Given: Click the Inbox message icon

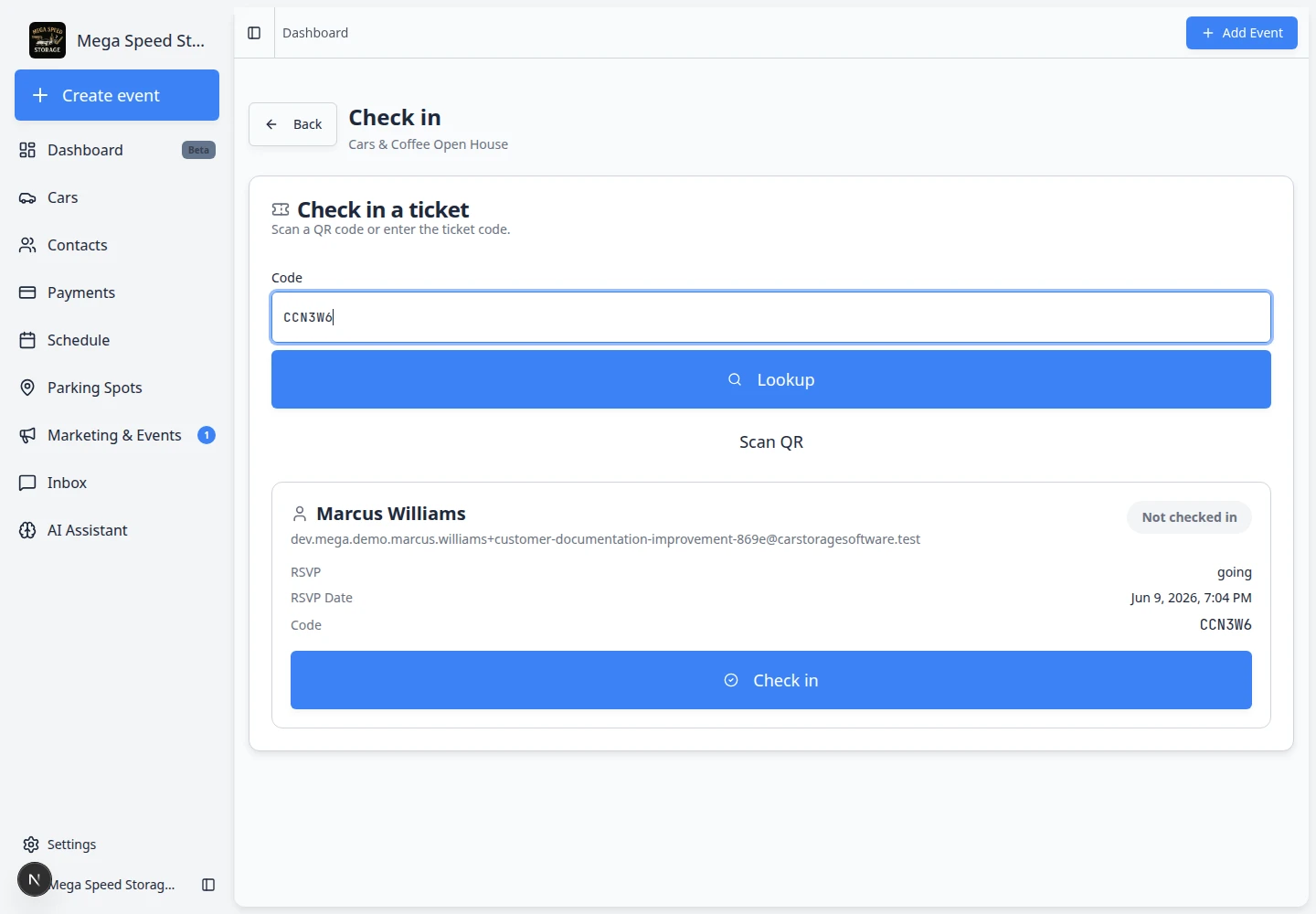Looking at the screenshot, I should 27,483.
